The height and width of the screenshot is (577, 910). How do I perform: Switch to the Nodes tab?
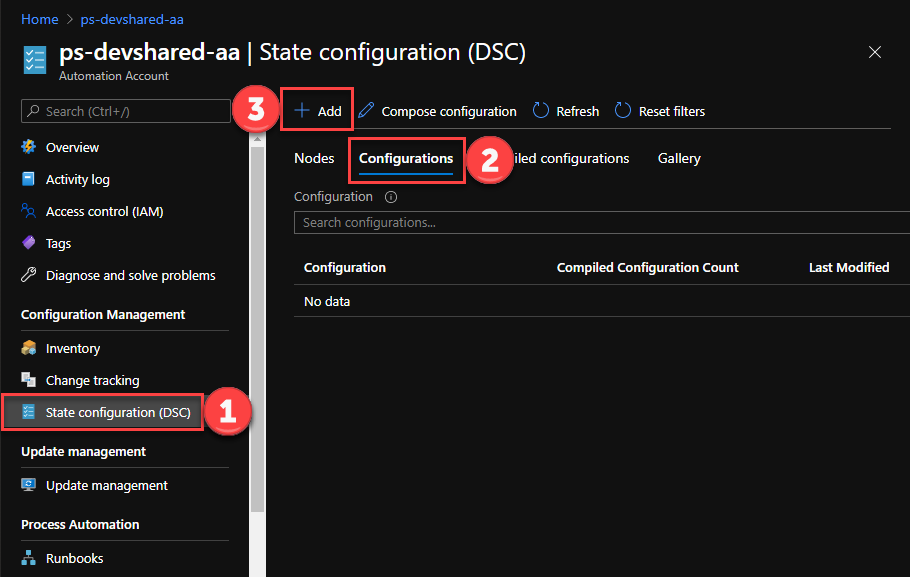pos(313,158)
